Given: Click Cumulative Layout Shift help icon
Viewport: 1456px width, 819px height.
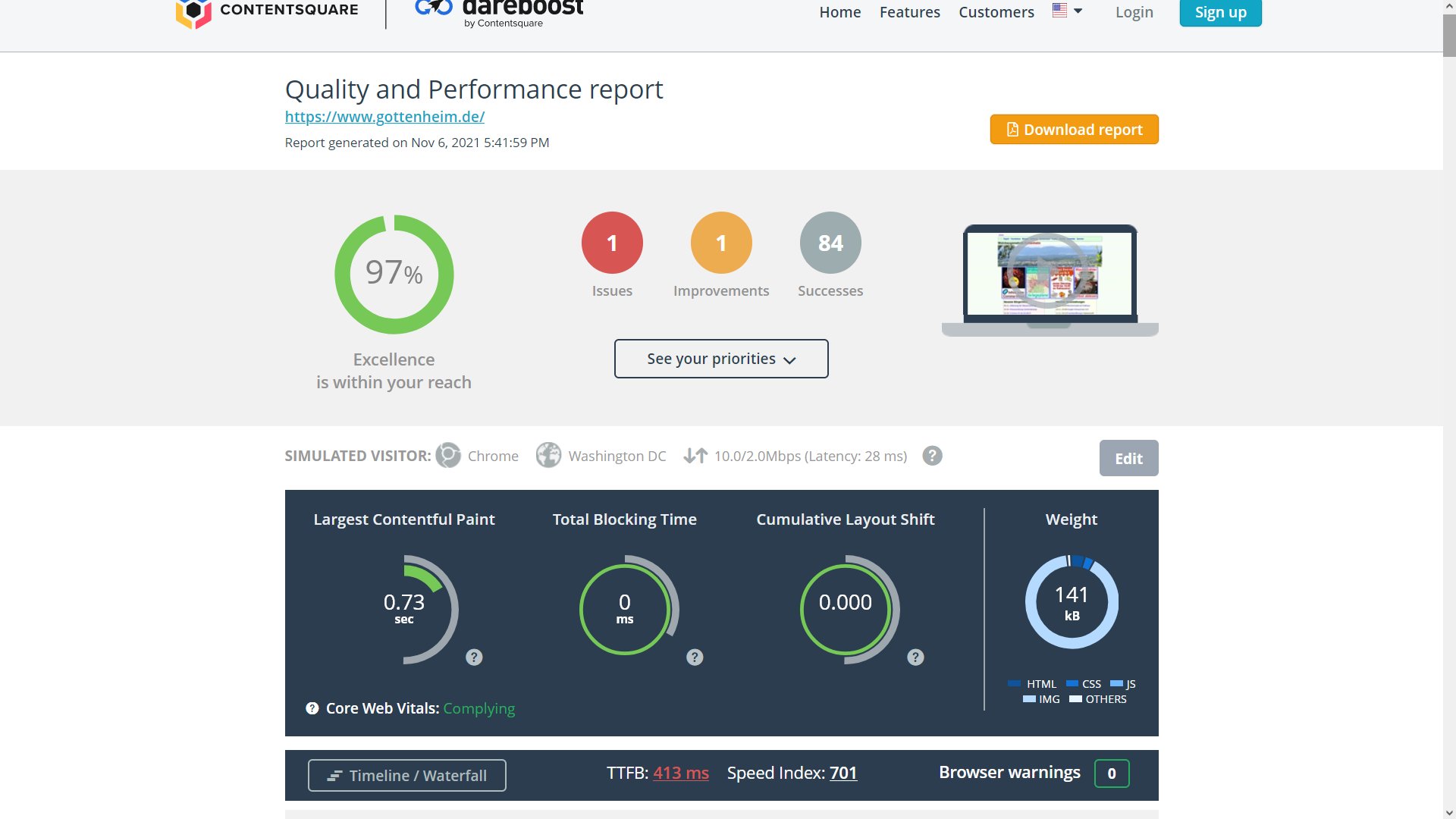Looking at the screenshot, I should tap(915, 657).
